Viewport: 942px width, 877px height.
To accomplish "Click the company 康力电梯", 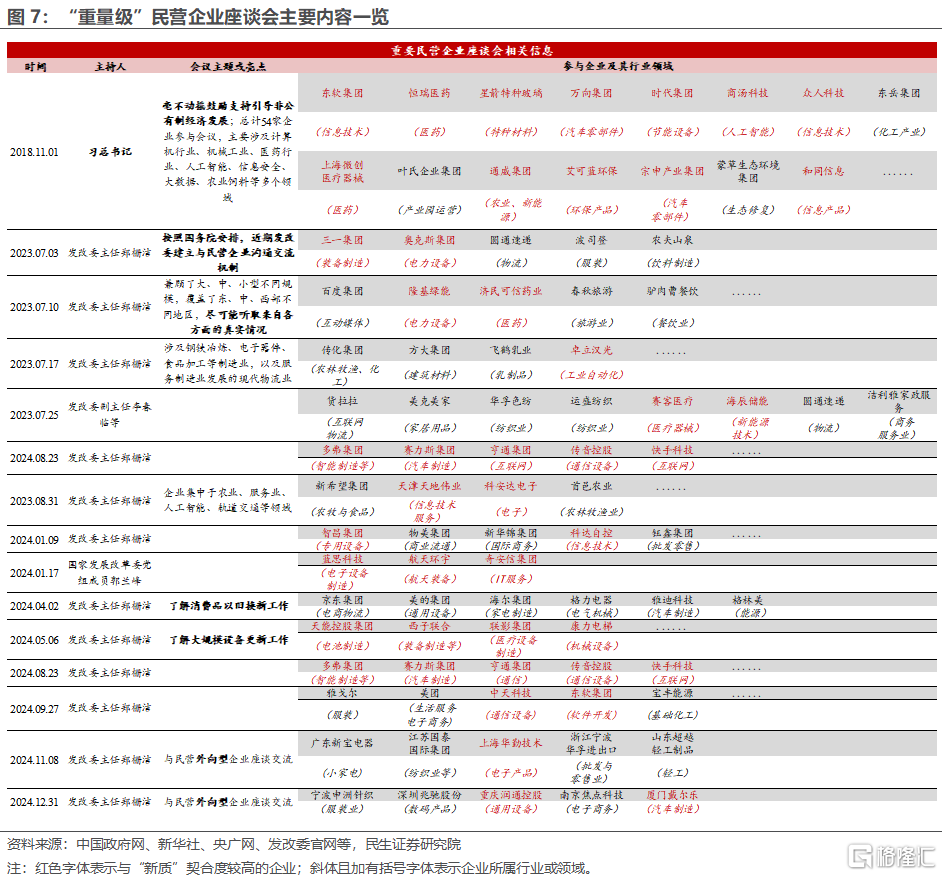I will [x=591, y=626].
